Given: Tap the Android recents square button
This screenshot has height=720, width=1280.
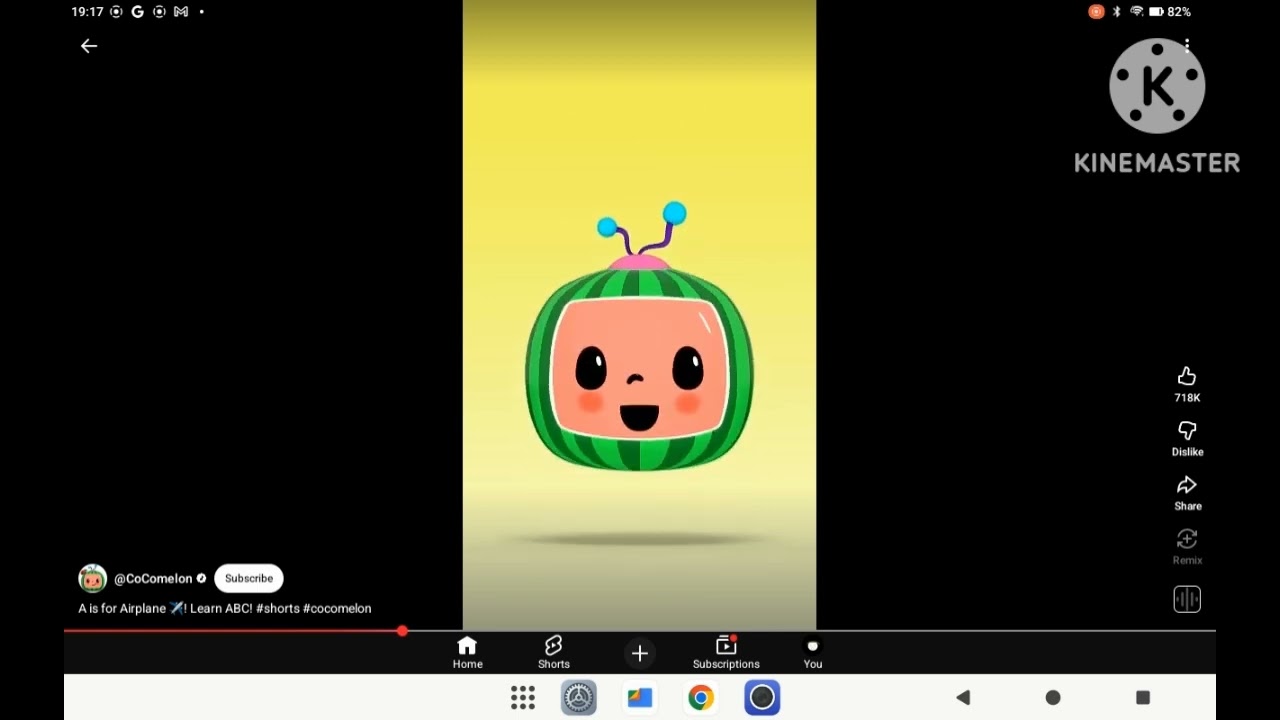Looking at the screenshot, I should point(1143,698).
